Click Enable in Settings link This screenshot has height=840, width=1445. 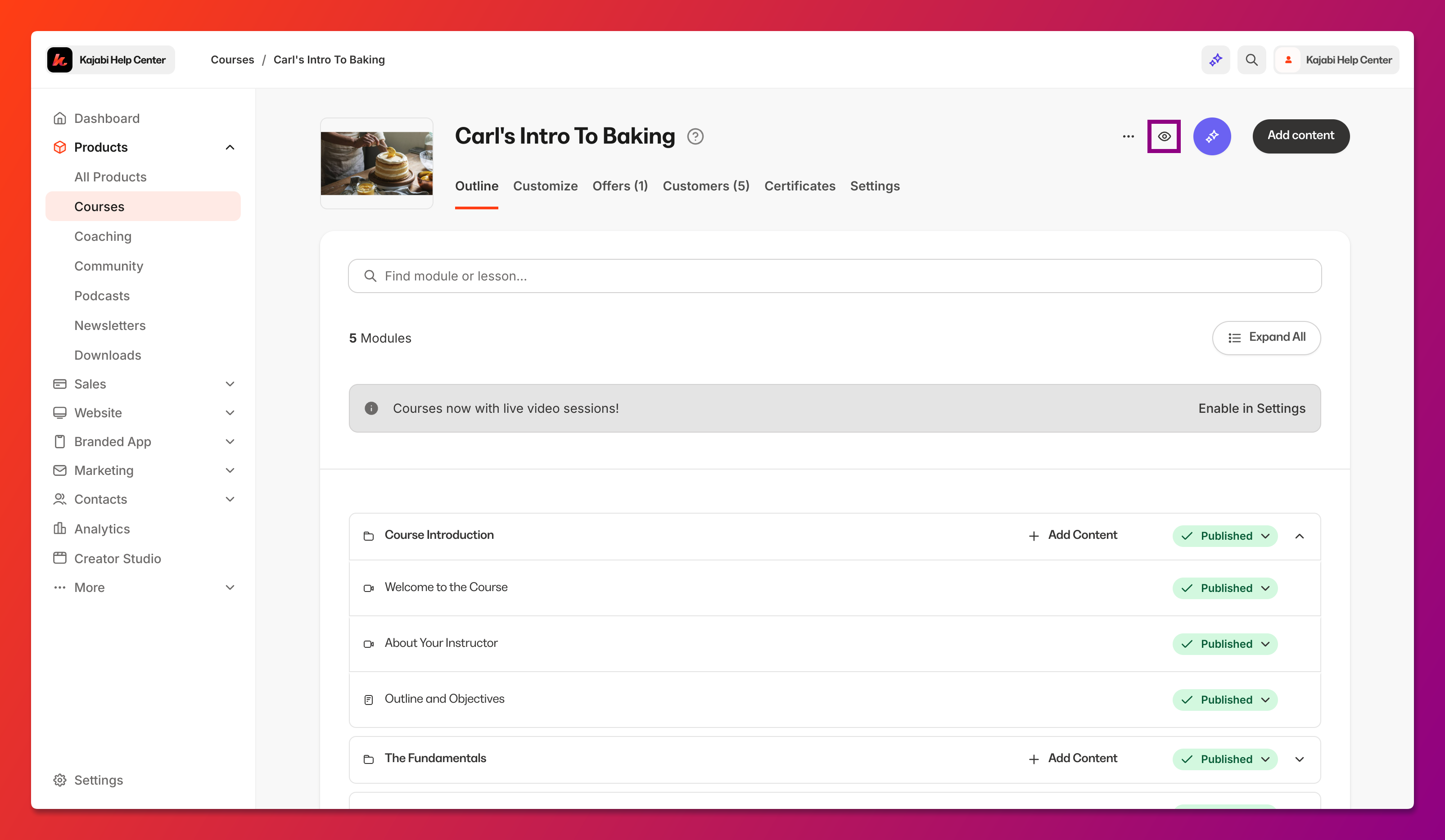click(x=1252, y=408)
